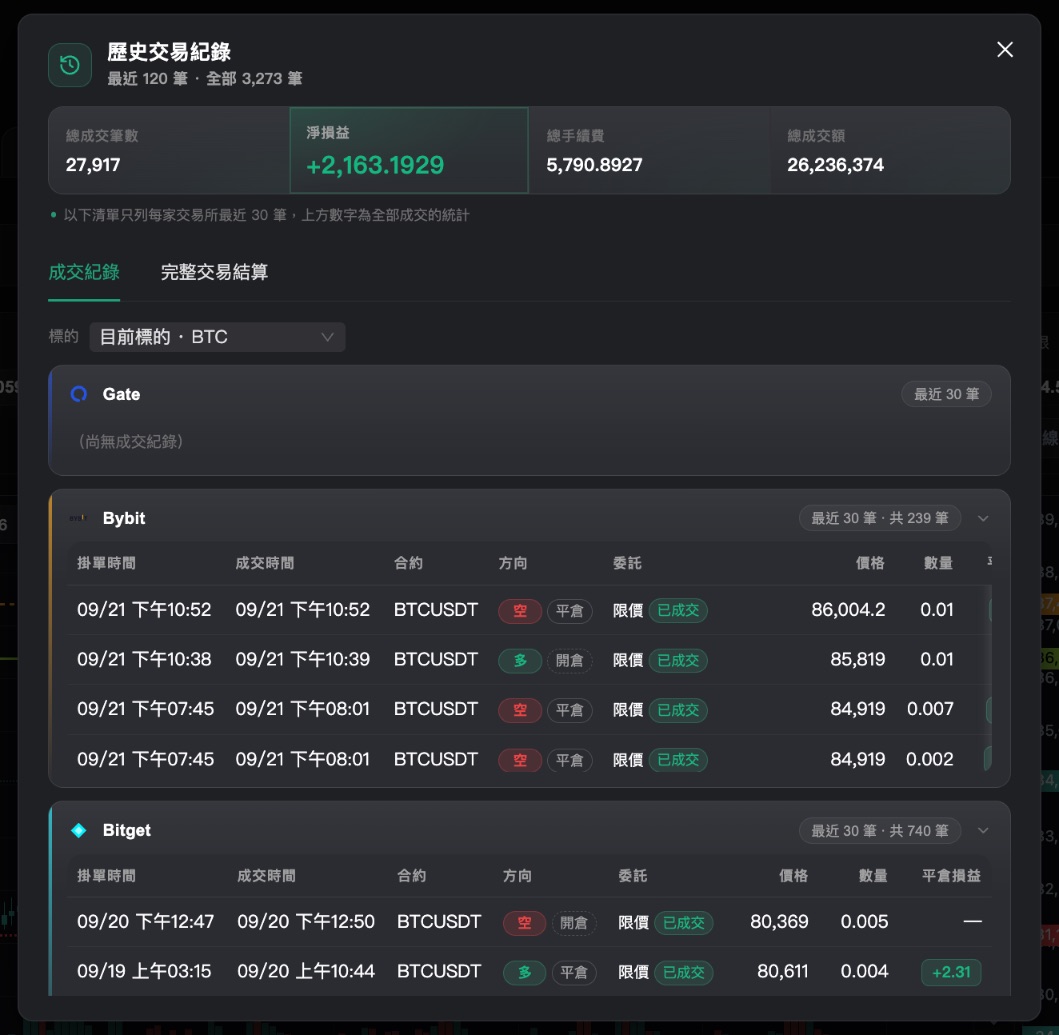Select the 總手續費 5,790.8927 card

click(x=649, y=150)
